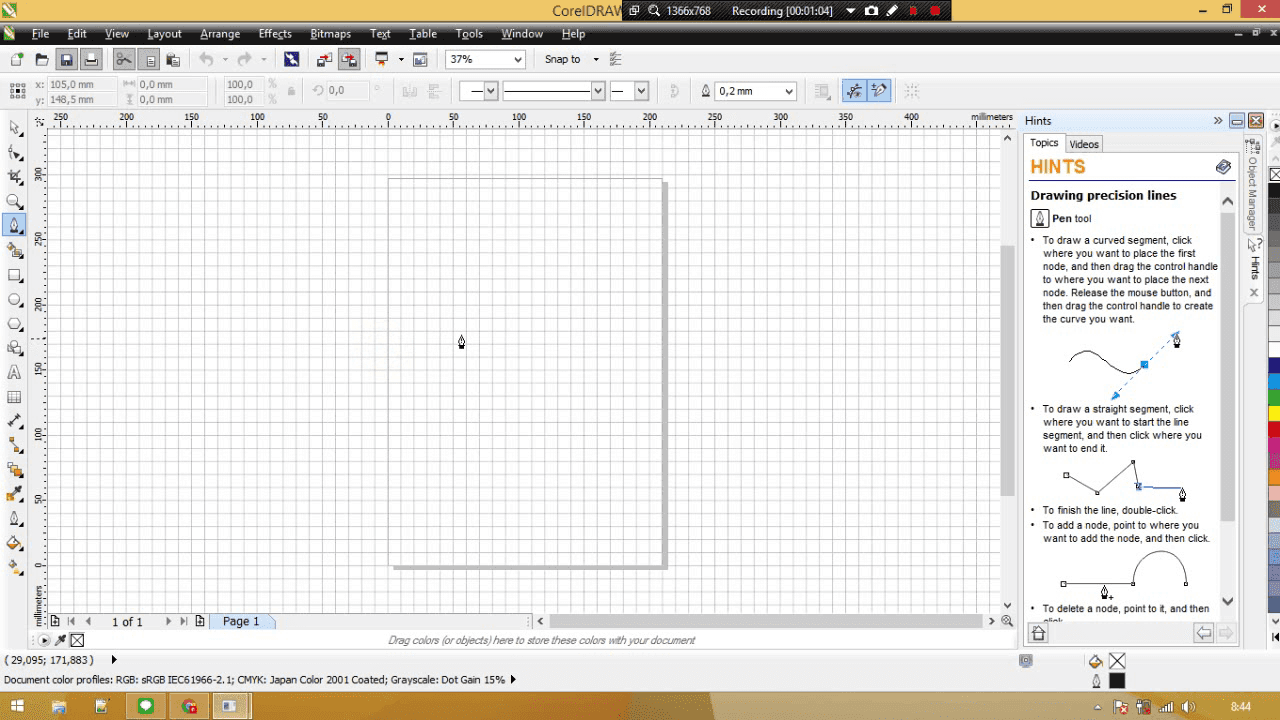Pick the Ellipse tool
Viewport: 1280px width, 720px height.
tap(15, 300)
